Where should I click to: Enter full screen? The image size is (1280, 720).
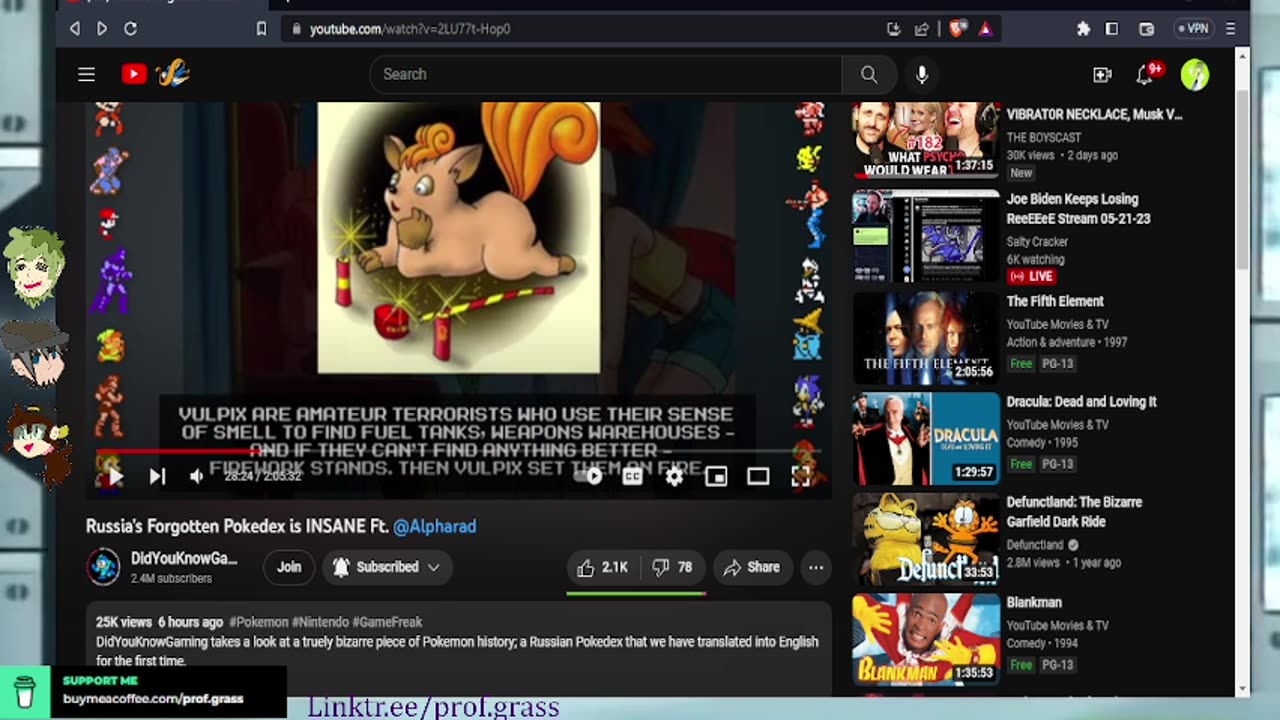[x=801, y=477]
